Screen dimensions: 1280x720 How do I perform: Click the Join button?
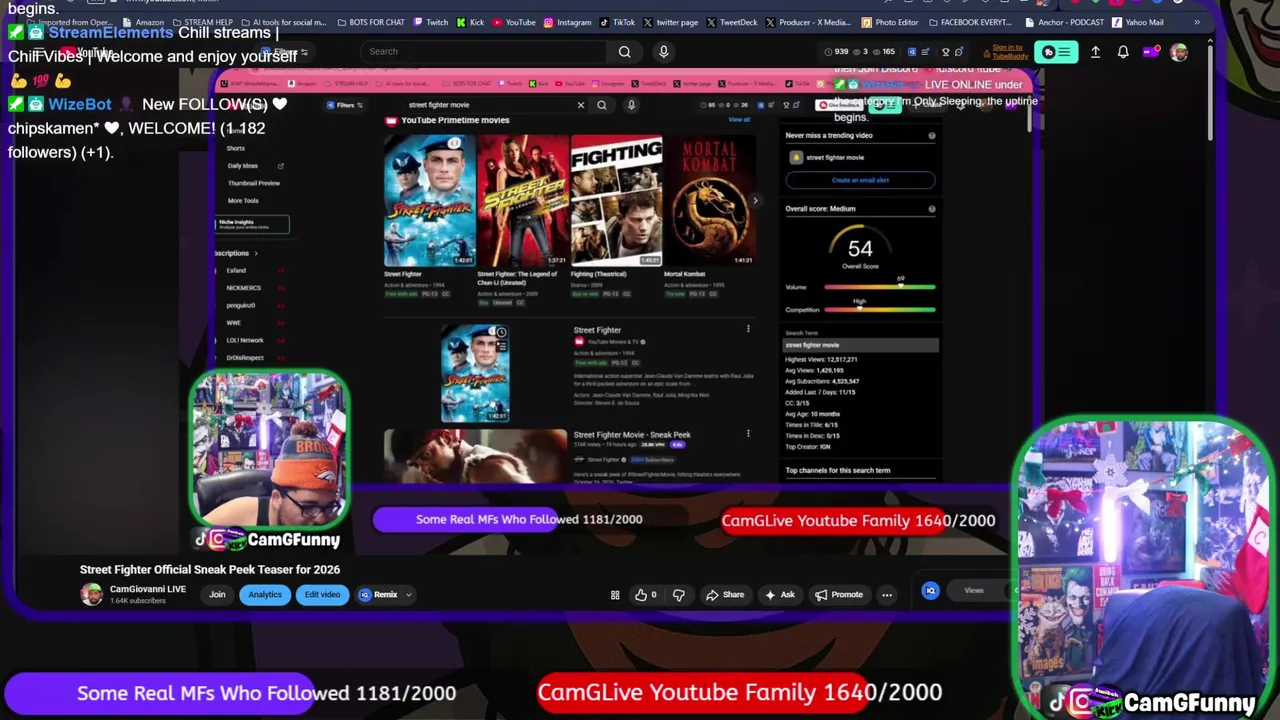[x=217, y=595]
